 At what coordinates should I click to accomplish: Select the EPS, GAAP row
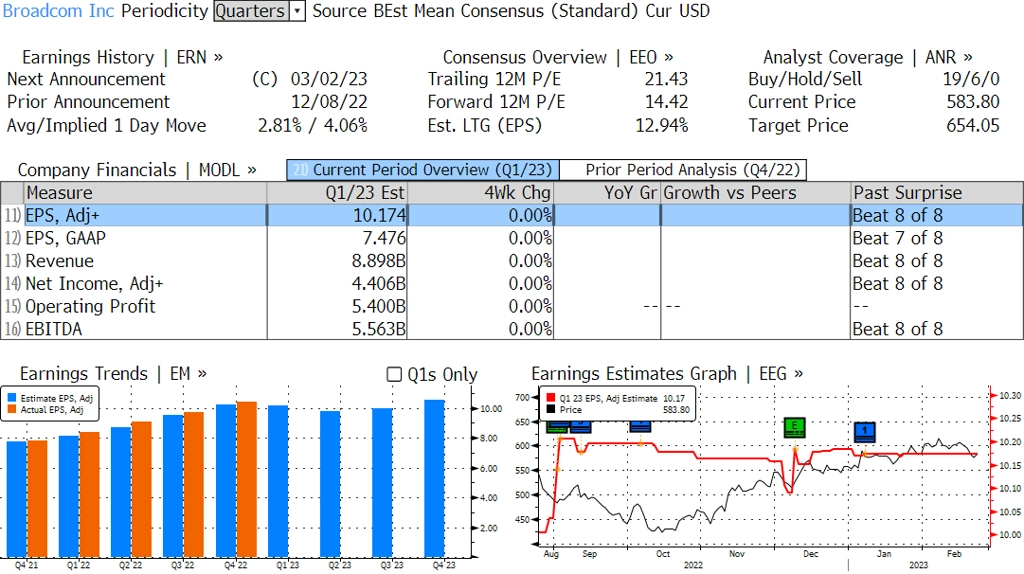[512, 238]
